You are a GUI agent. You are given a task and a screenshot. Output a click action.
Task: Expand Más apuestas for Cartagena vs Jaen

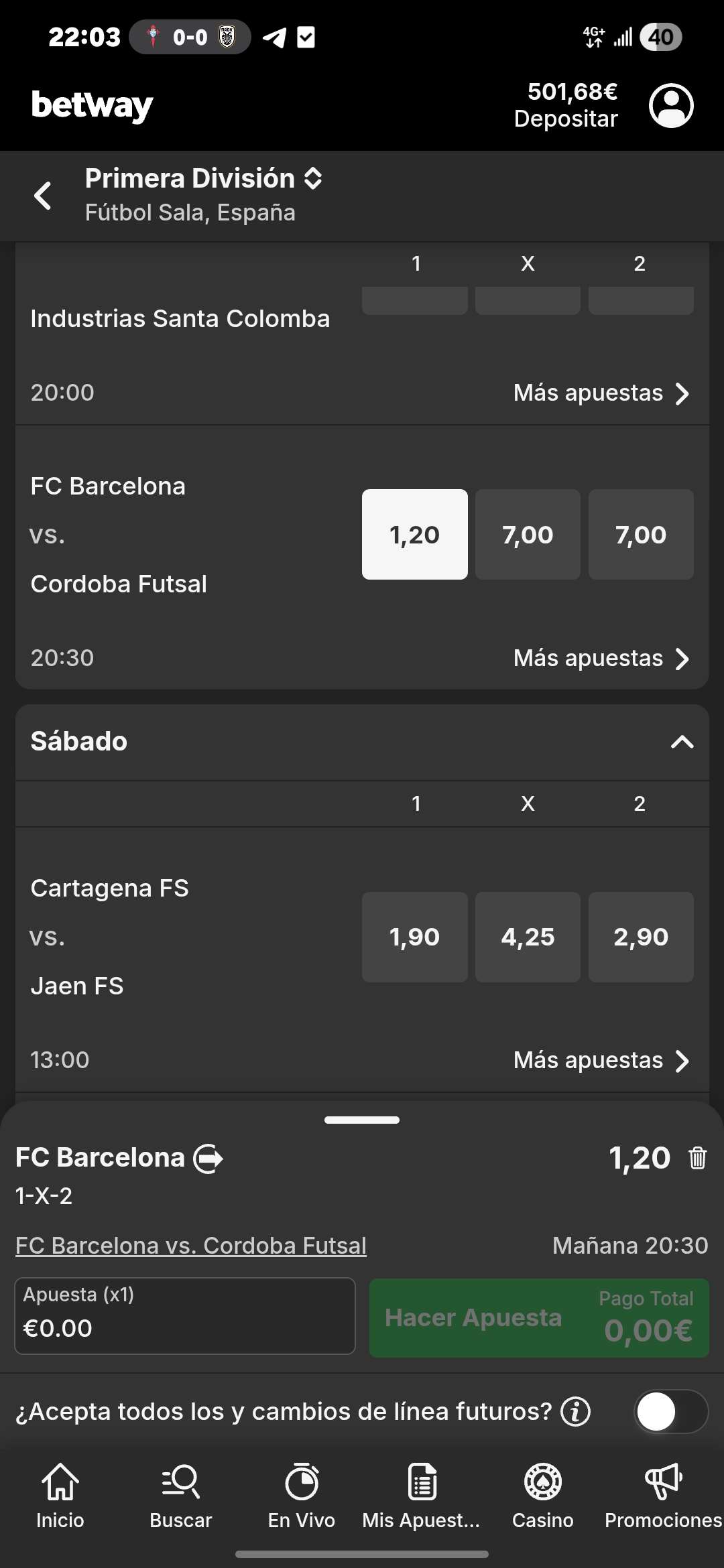[x=601, y=1060]
